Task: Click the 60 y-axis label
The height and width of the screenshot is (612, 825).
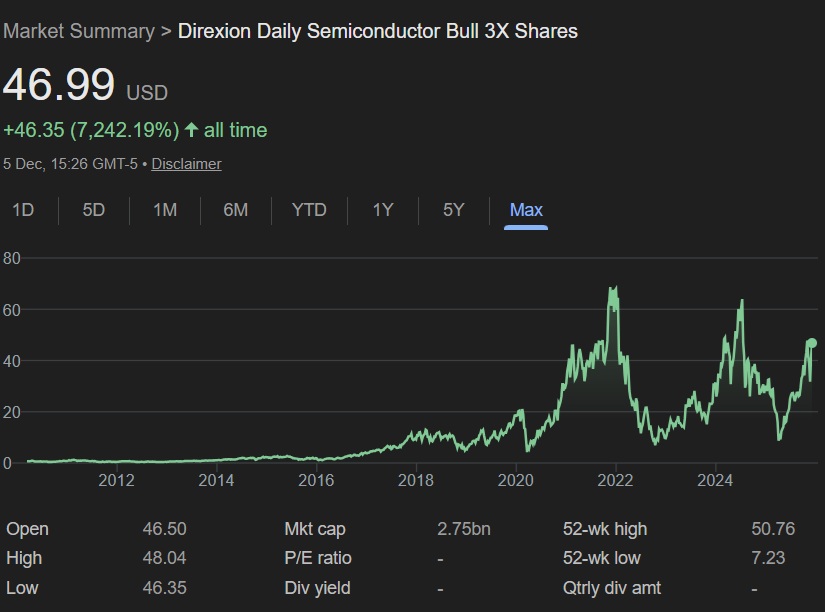Action: [x=12, y=310]
